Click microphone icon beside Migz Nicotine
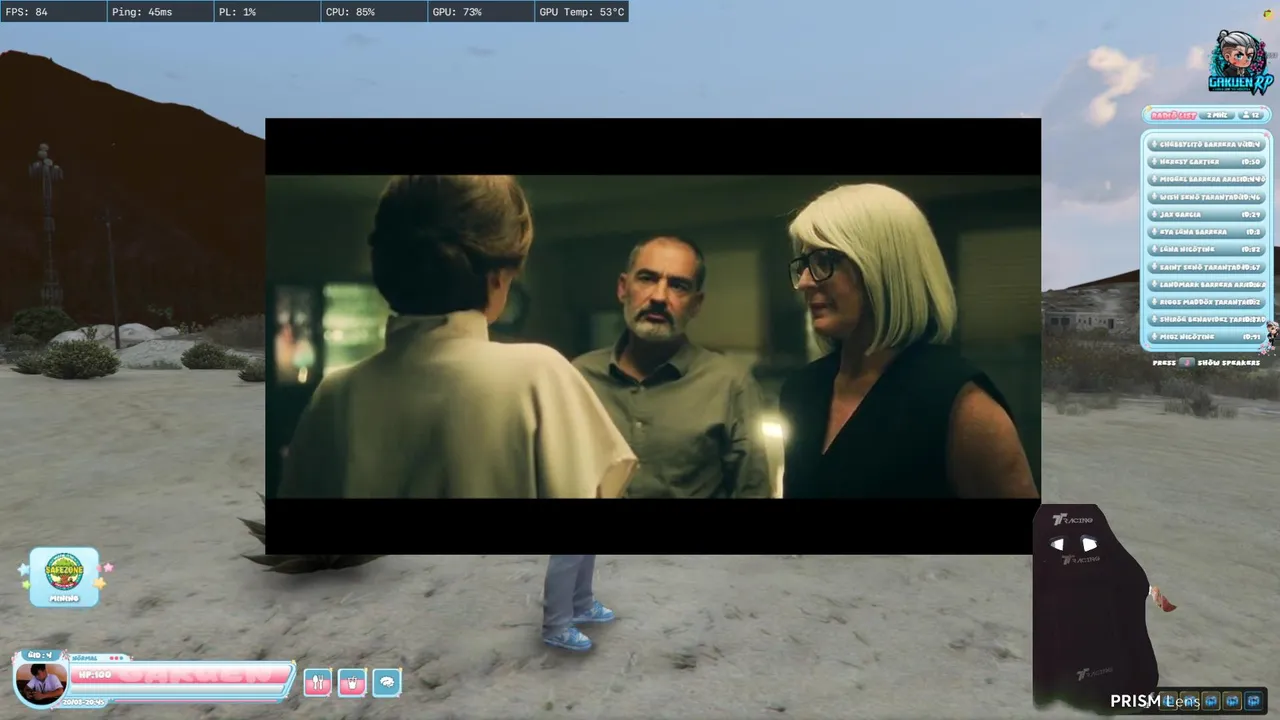 (1154, 337)
